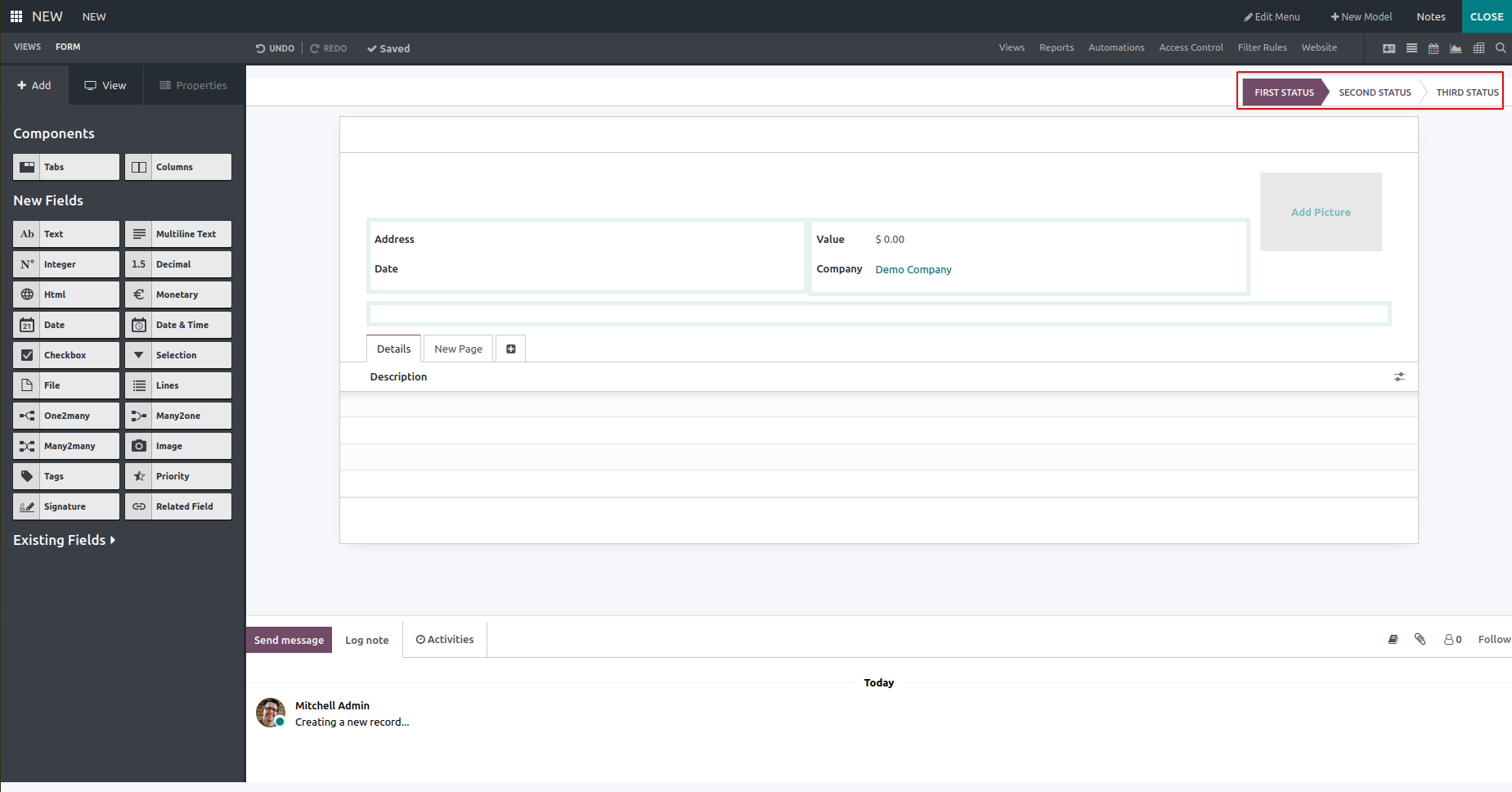Open Notes in the top bar
The height and width of the screenshot is (792, 1512).
(1431, 16)
